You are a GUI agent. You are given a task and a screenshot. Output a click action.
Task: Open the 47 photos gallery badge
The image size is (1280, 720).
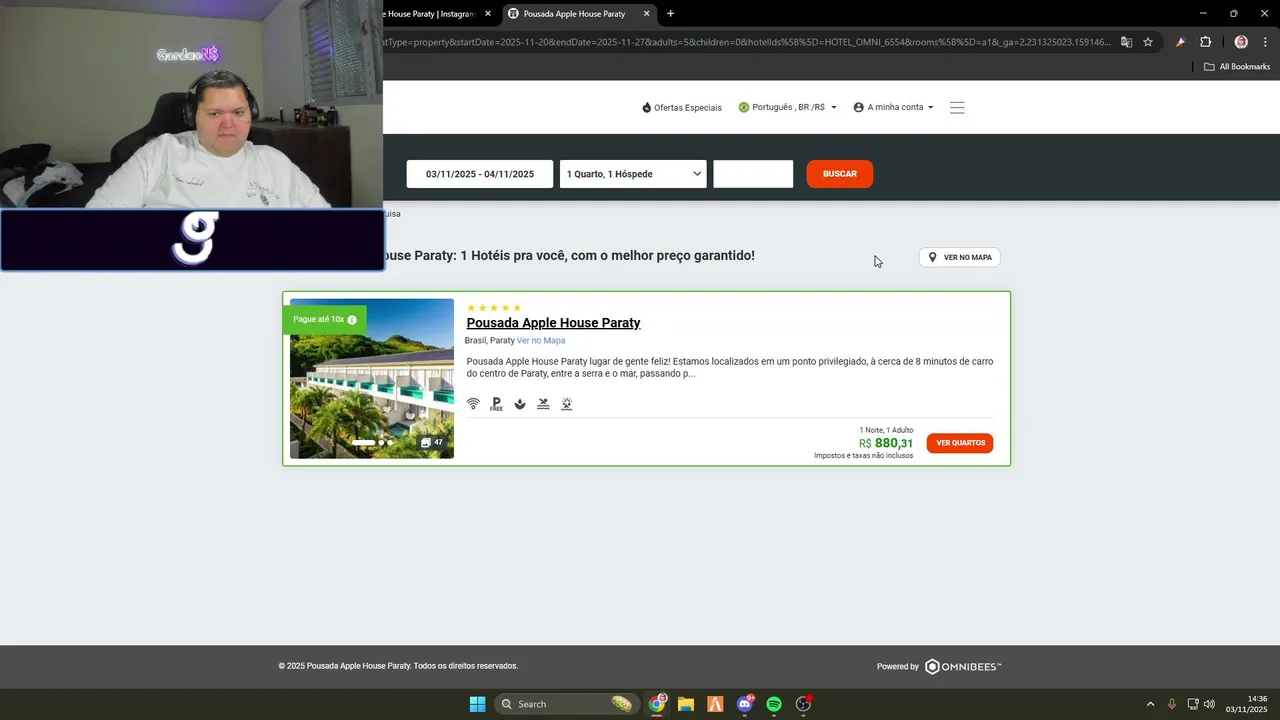(x=432, y=442)
